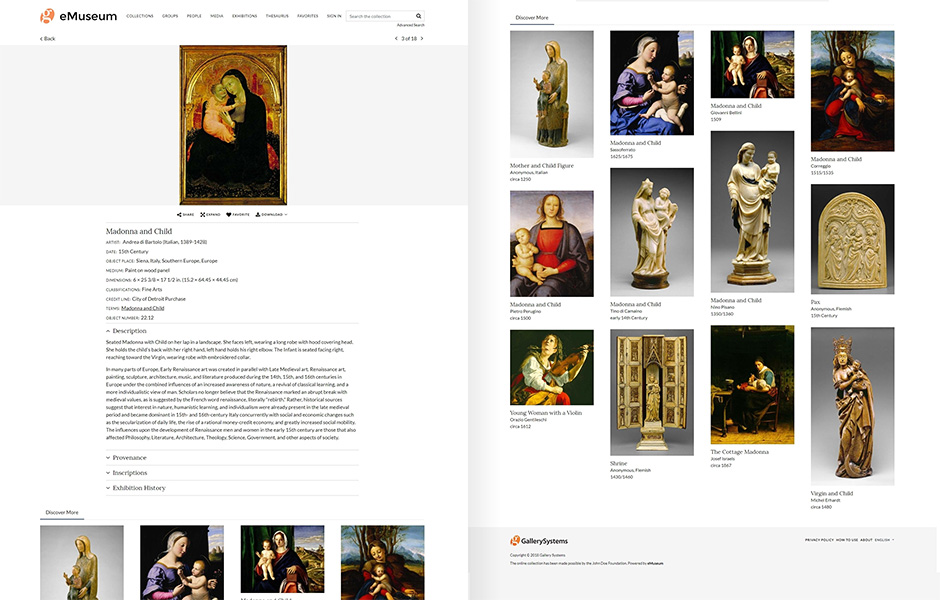Screen dimensions: 940x600
Task: Open the Thesaurus menu
Action: click(x=277, y=16)
